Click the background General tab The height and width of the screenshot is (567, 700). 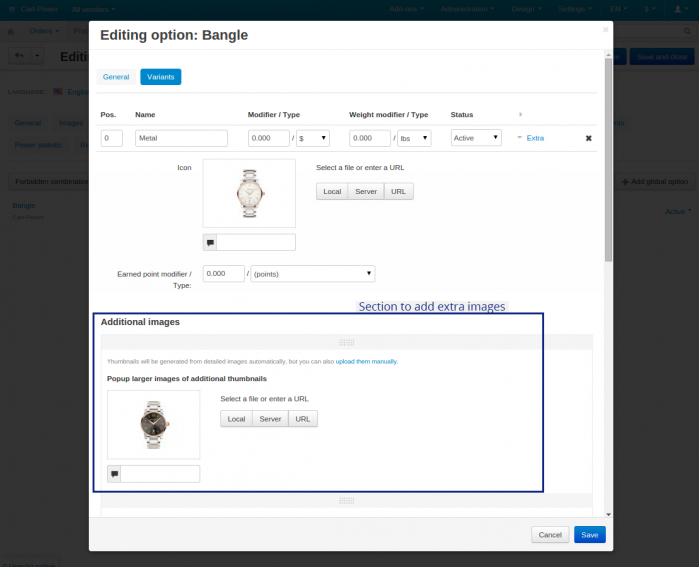click(28, 123)
